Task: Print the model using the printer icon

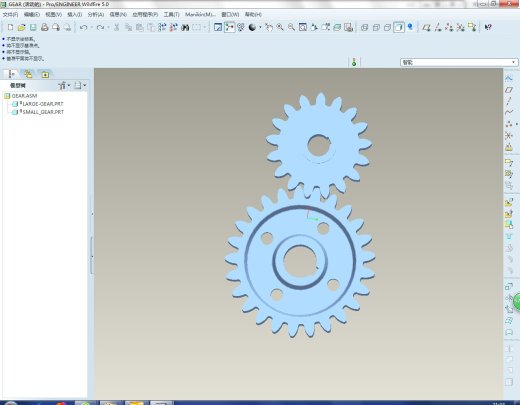Action: coord(44,27)
